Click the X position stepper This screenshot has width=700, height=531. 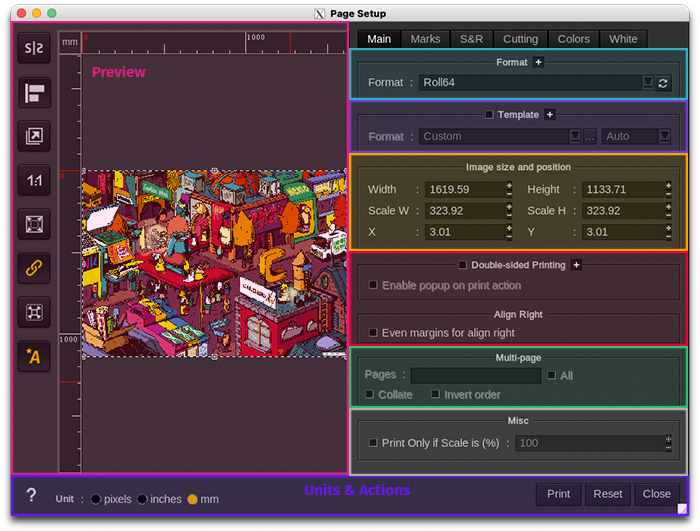click(509, 232)
